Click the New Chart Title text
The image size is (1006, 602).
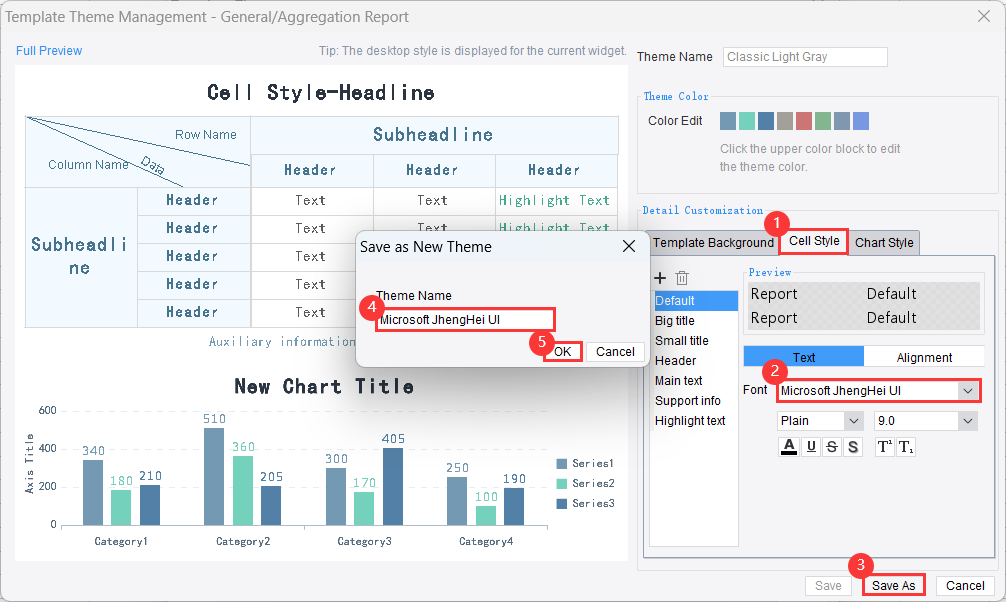click(x=324, y=386)
